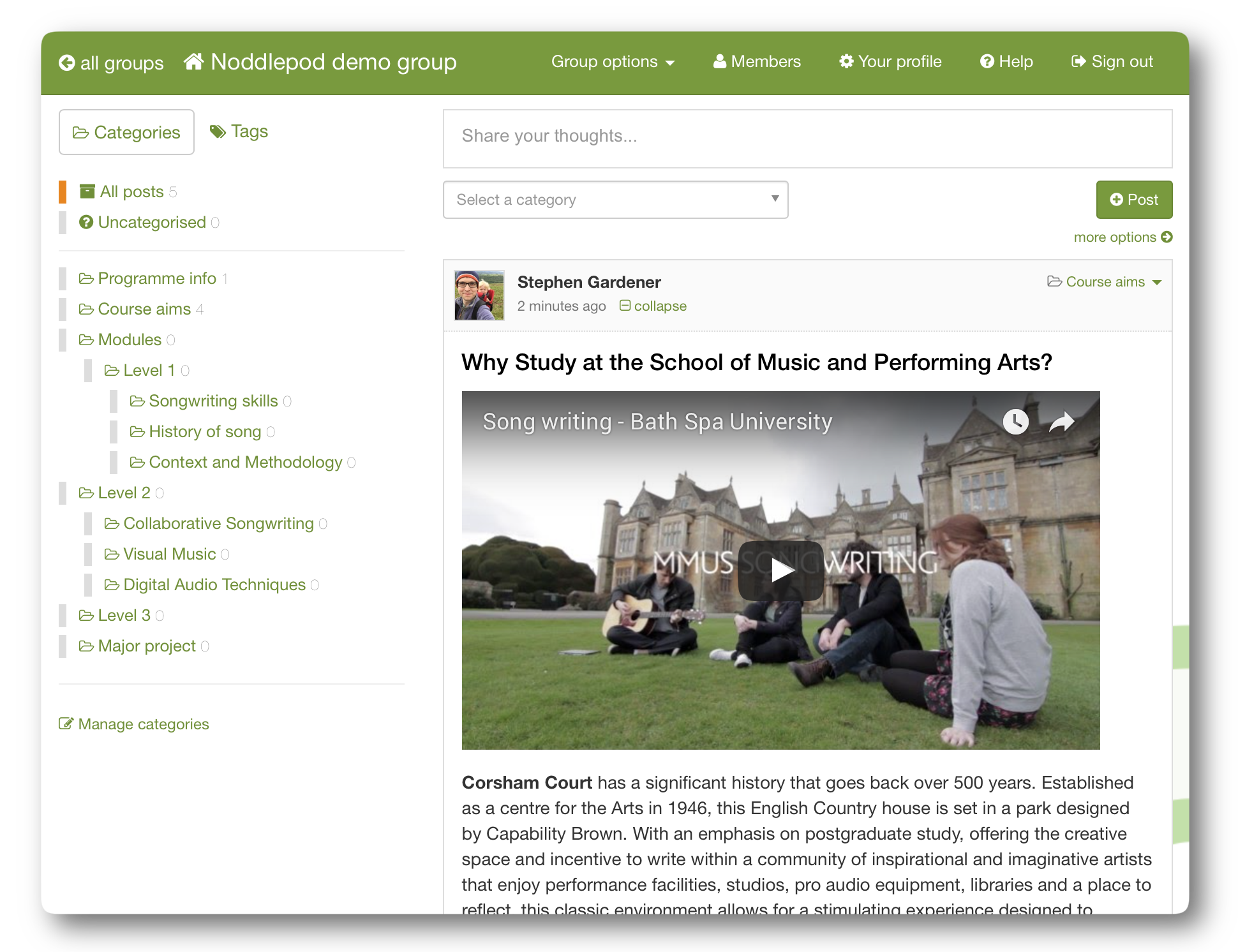The width and height of the screenshot is (1238, 952).
Task: Click the post title Why Study at the School
Action: pos(757,362)
